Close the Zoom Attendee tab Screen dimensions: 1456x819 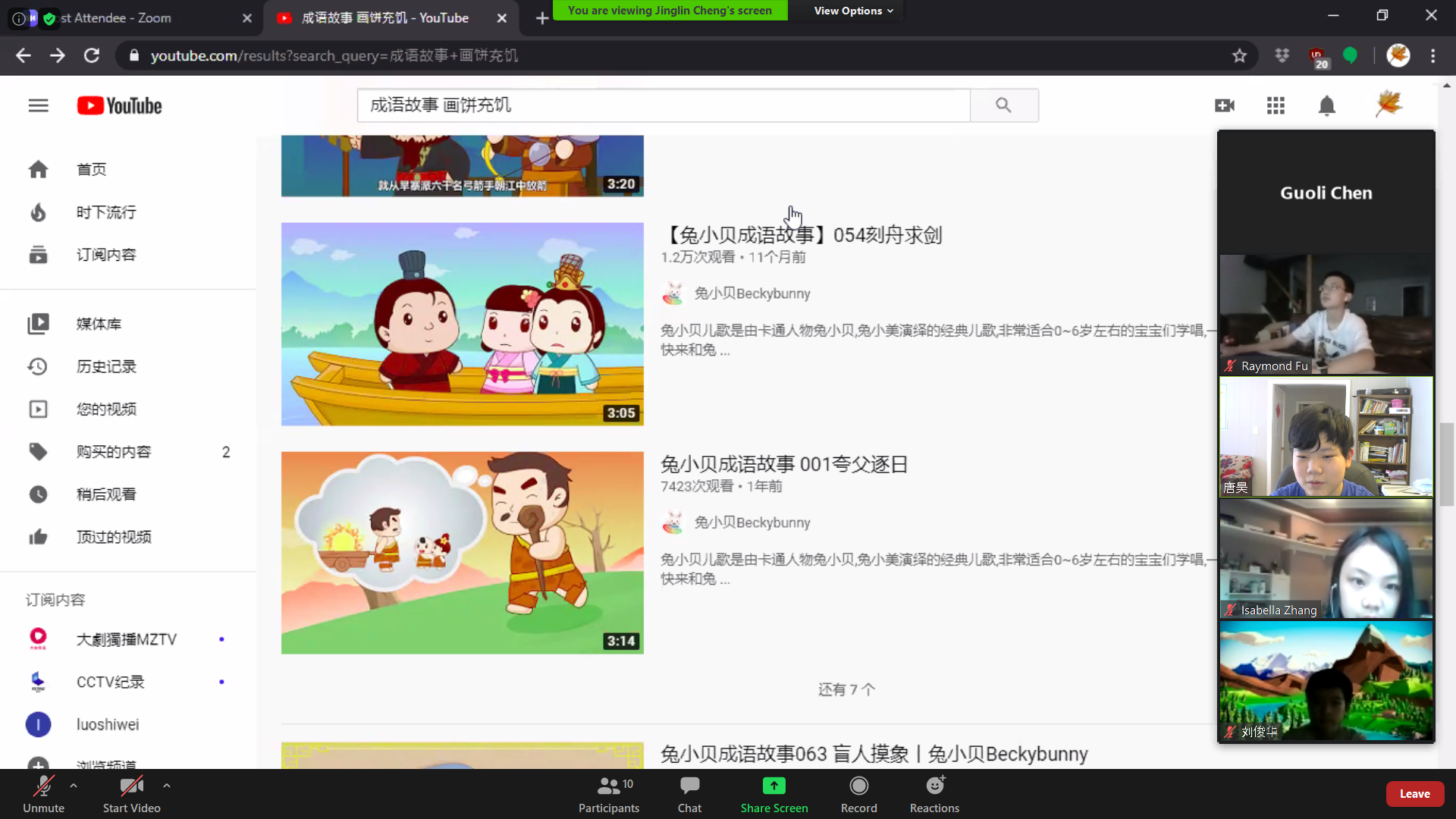click(x=246, y=18)
